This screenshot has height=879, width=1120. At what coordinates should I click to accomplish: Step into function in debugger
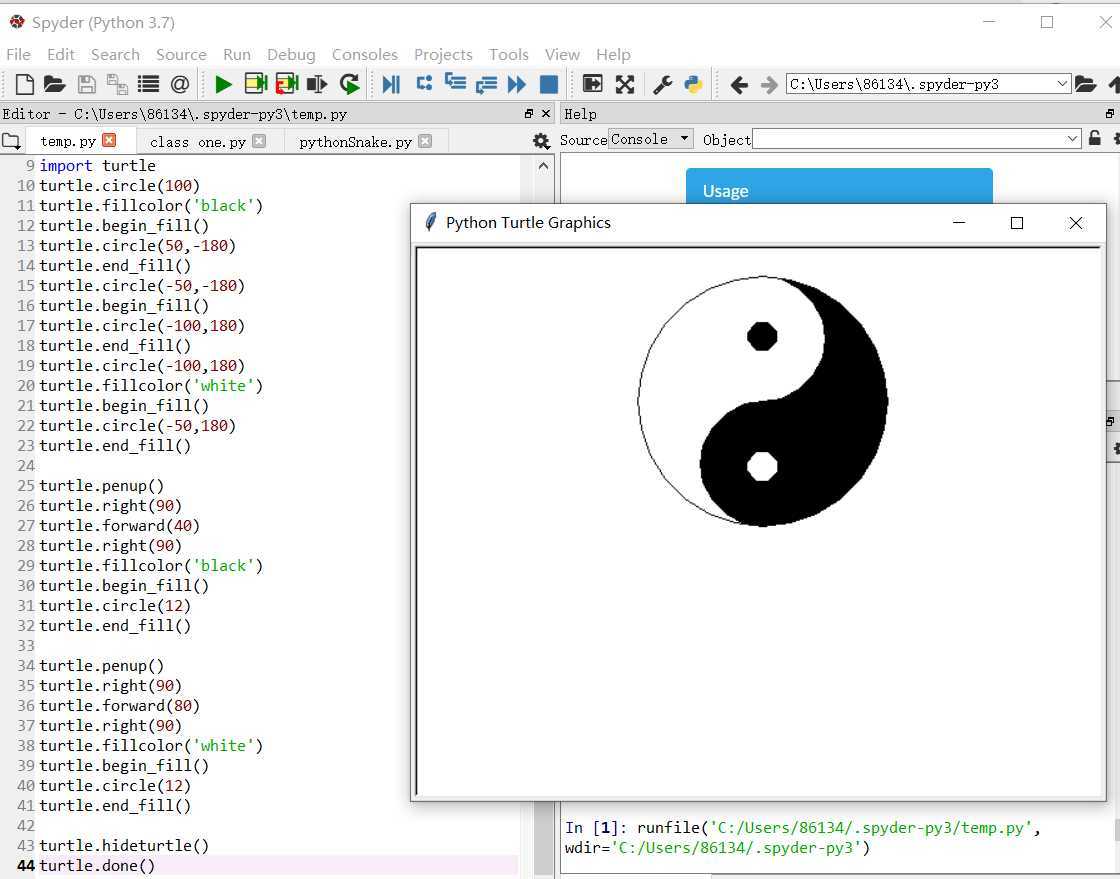[455, 83]
